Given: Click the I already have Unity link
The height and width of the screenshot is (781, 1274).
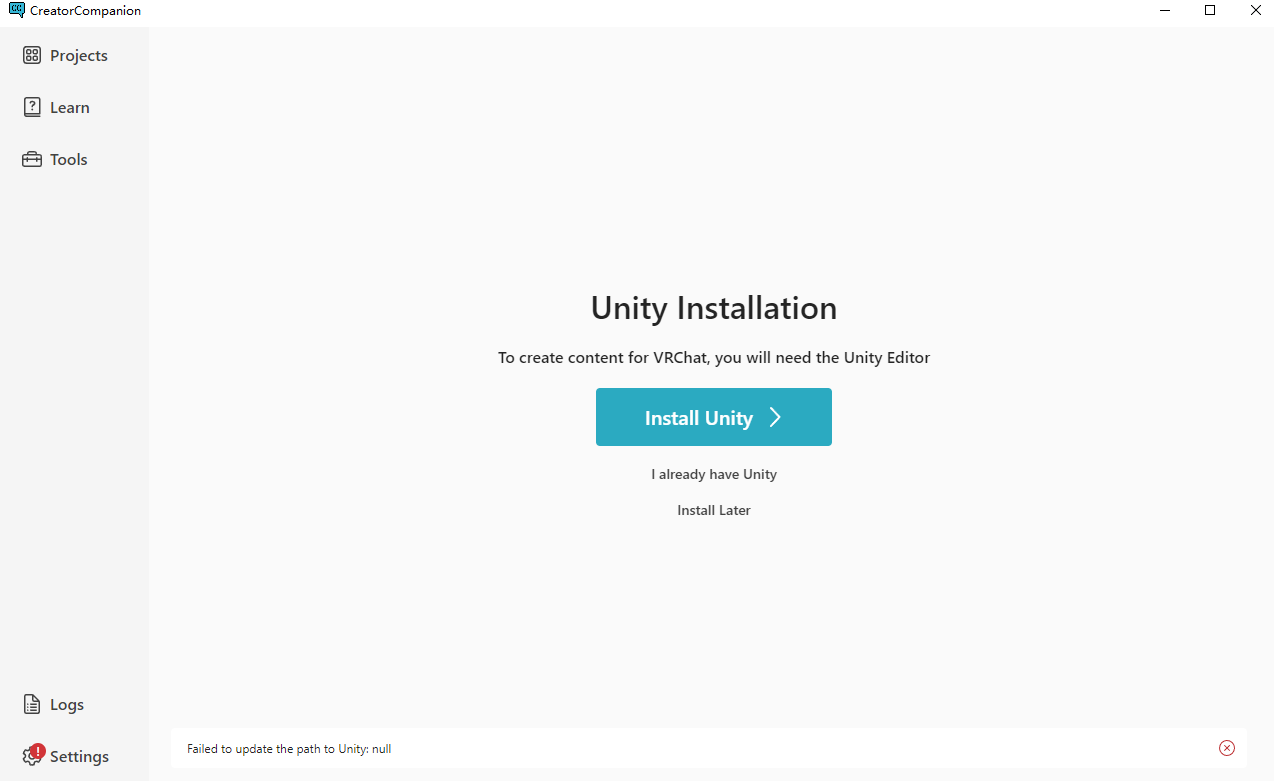Looking at the screenshot, I should tap(713, 474).
